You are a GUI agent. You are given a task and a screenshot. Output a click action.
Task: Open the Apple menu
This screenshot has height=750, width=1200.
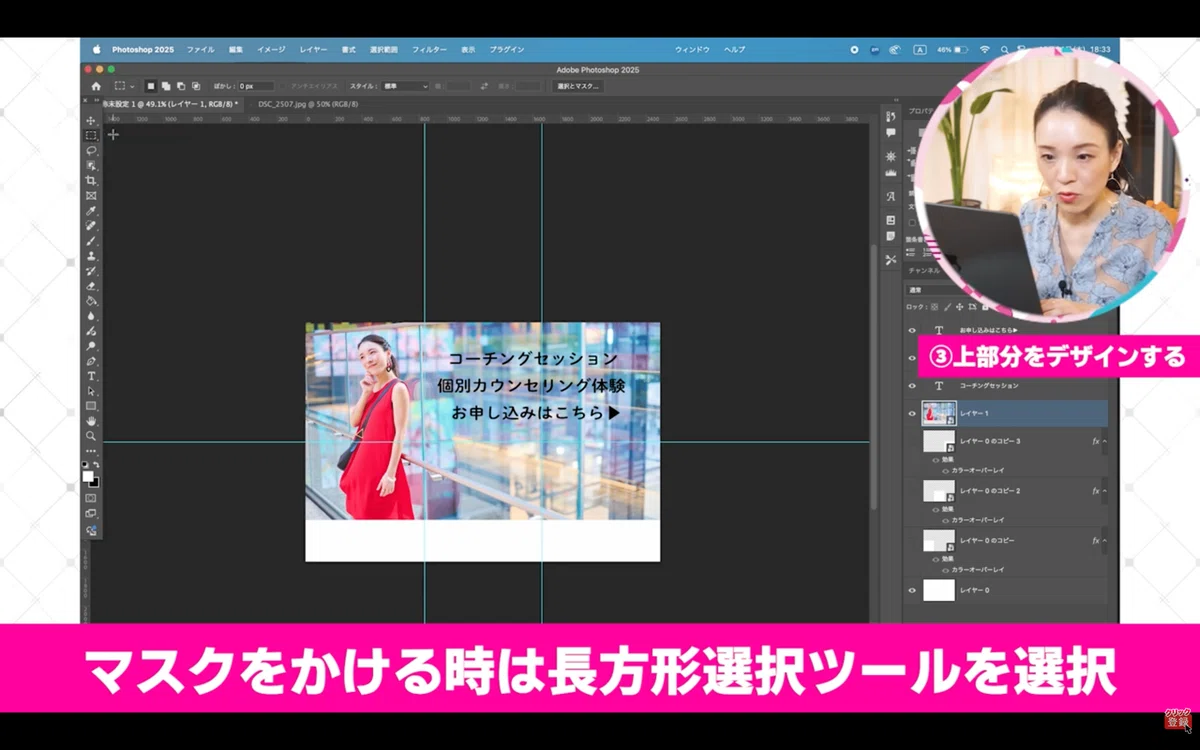97,49
